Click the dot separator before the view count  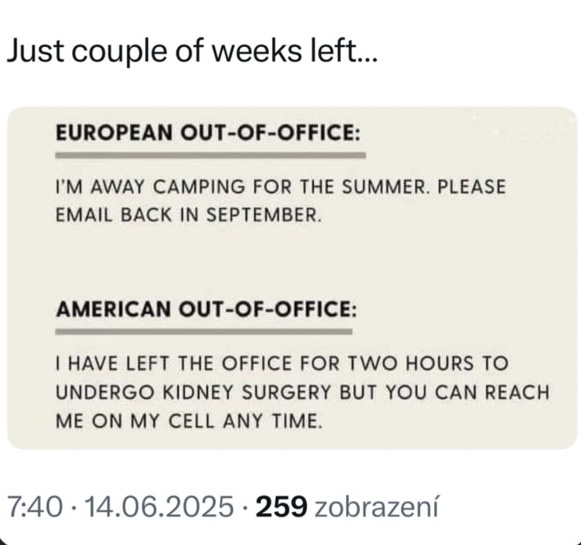(245, 507)
